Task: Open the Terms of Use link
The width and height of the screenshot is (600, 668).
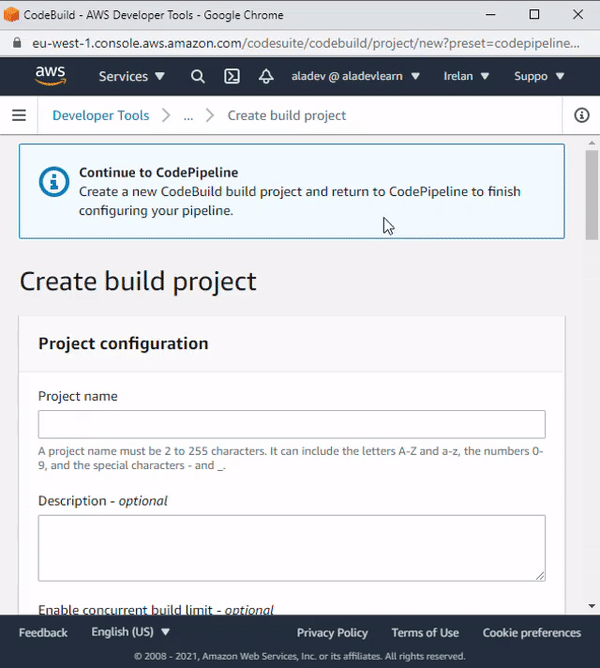Action: (x=425, y=633)
